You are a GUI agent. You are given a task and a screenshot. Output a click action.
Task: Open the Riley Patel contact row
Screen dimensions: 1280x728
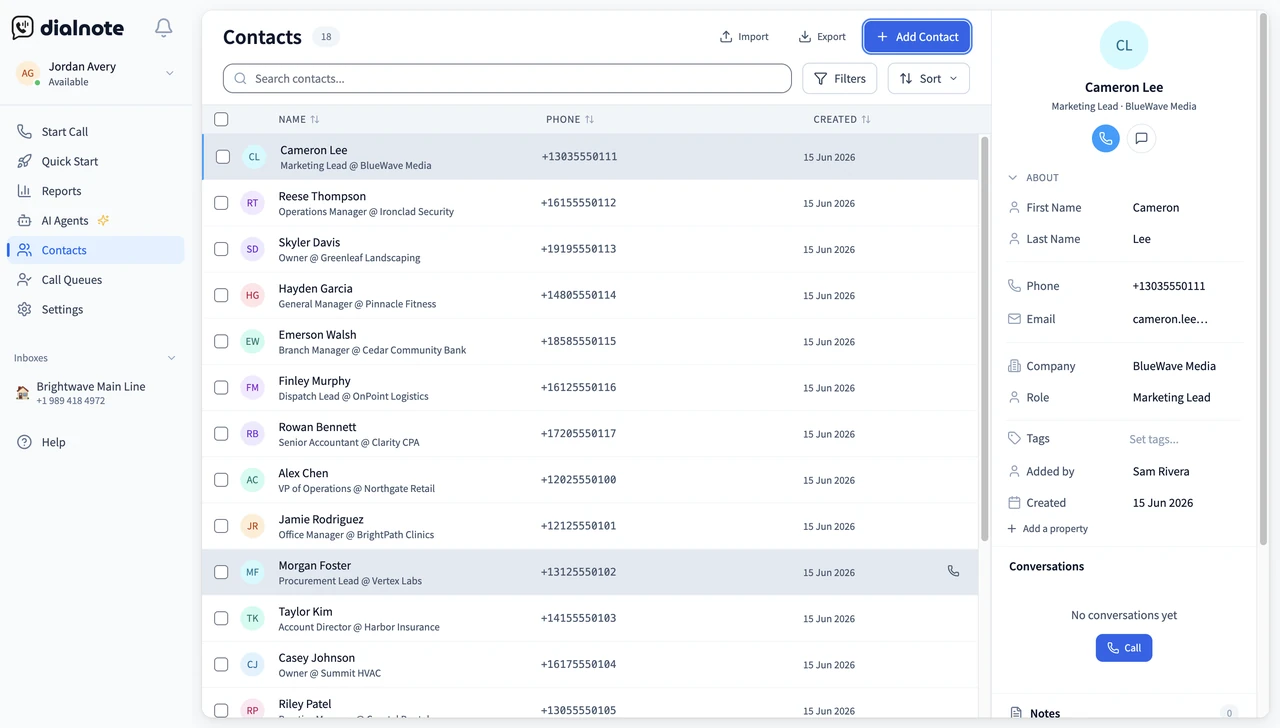[590, 705]
